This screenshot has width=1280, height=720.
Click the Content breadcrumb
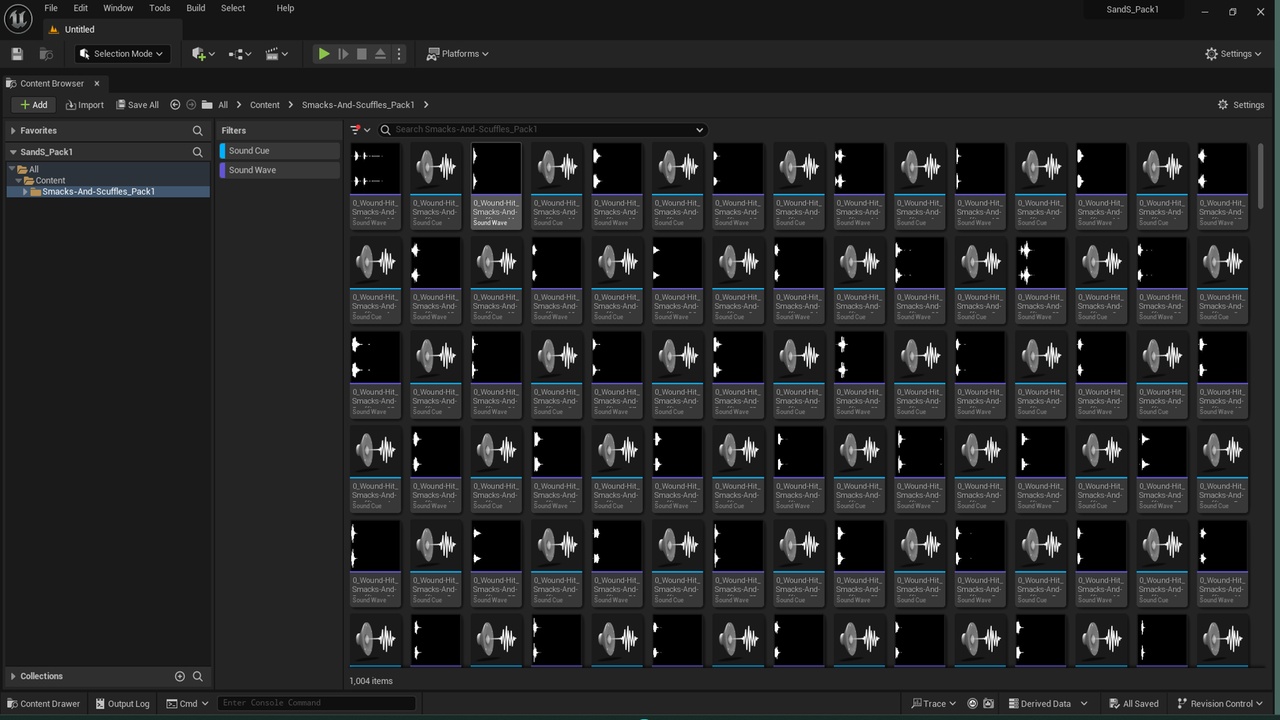coord(265,105)
